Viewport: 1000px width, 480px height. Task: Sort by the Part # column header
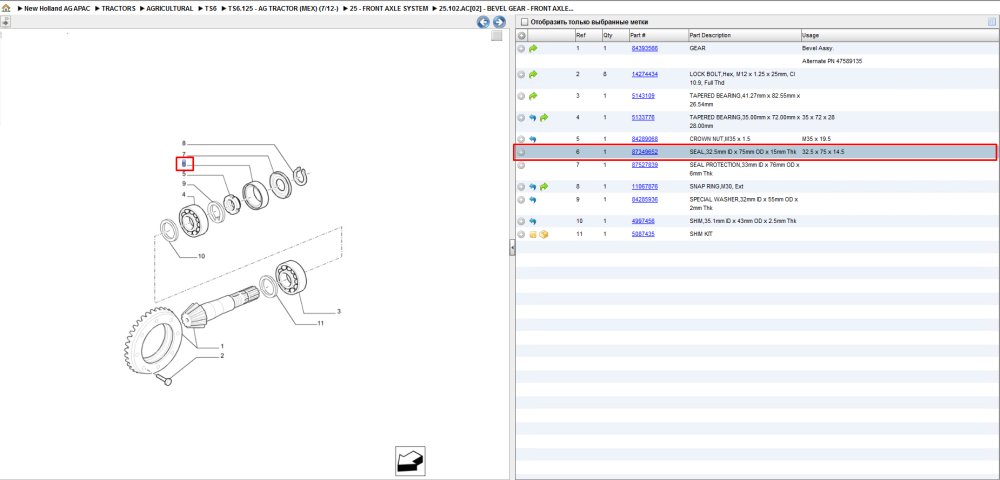658,36
